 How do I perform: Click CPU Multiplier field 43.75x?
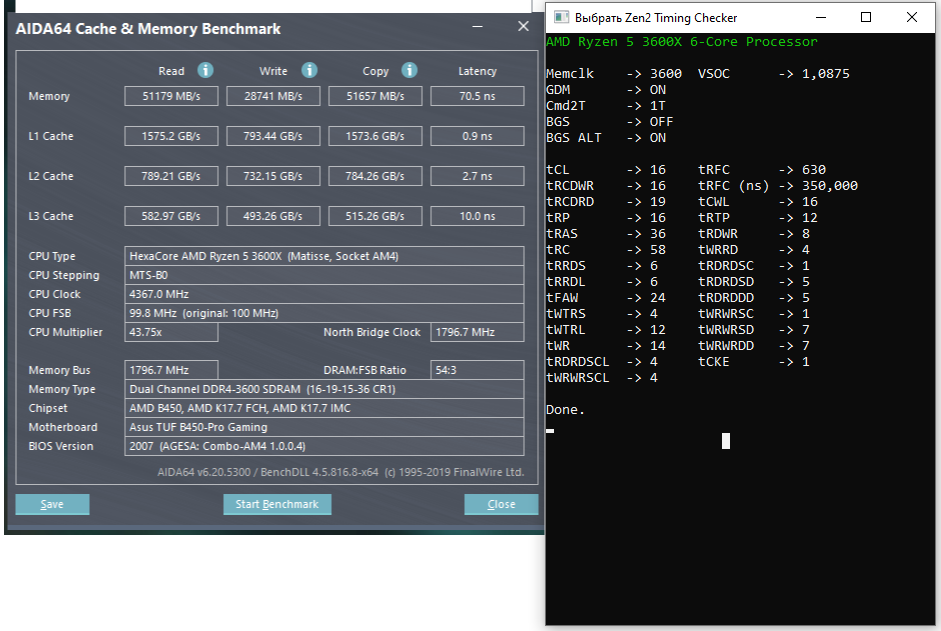coord(171,332)
